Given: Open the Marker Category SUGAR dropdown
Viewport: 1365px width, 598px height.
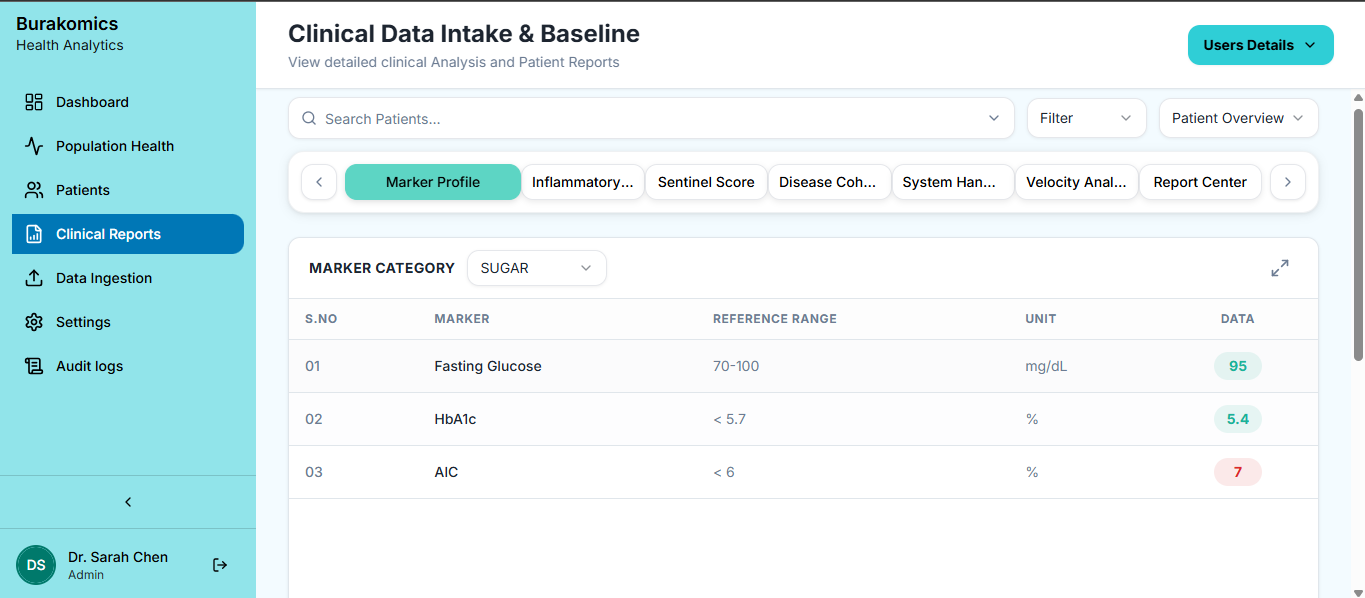Looking at the screenshot, I should (536, 268).
